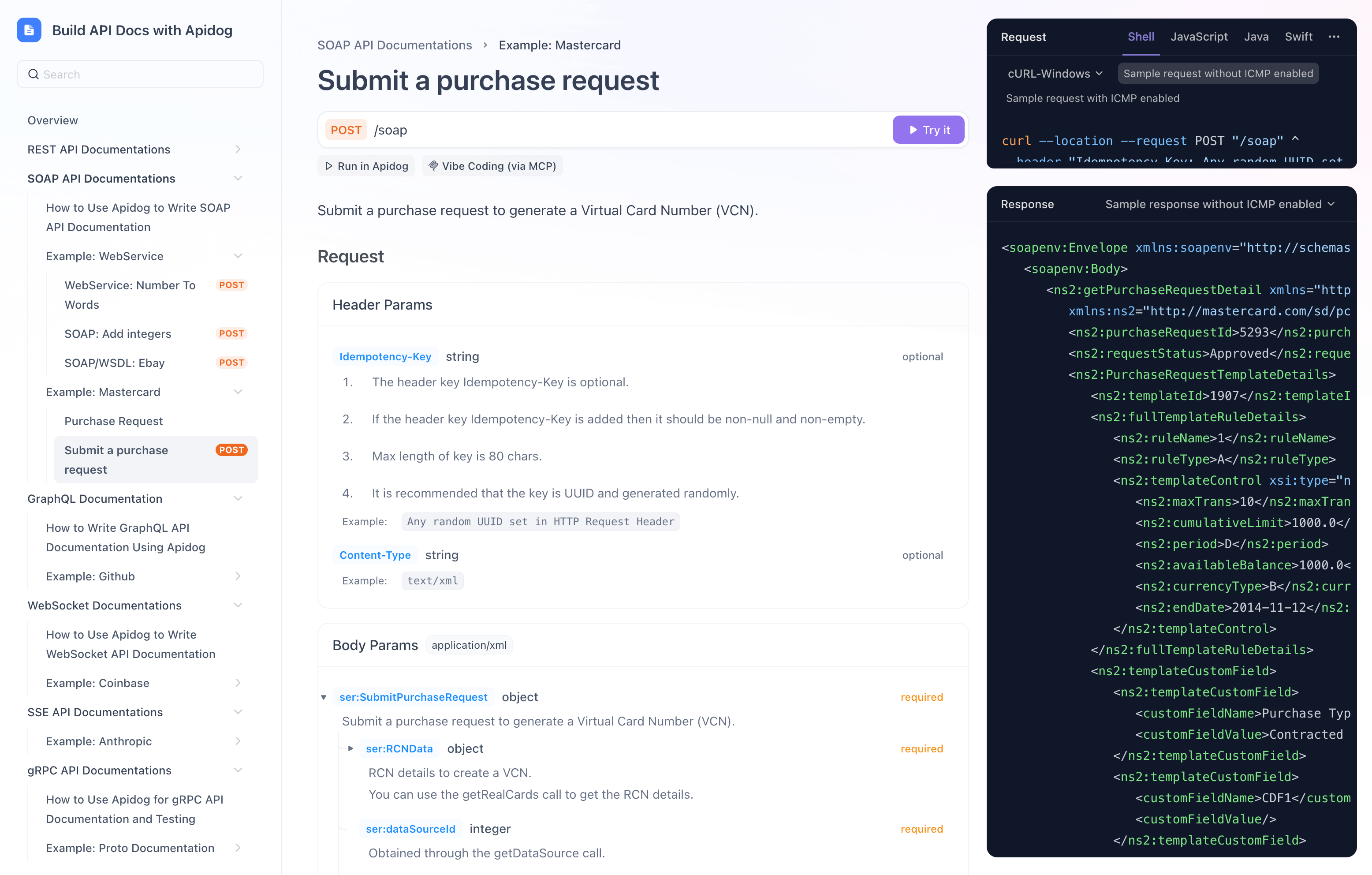Open SOAP: Add integers item

(x=118, y=333)
